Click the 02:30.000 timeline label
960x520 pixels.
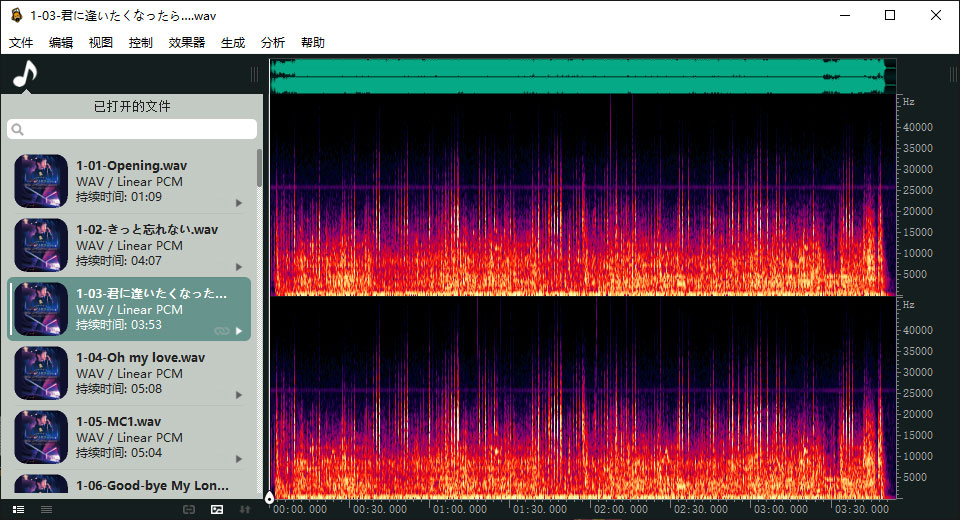click(x=700, y=509)
